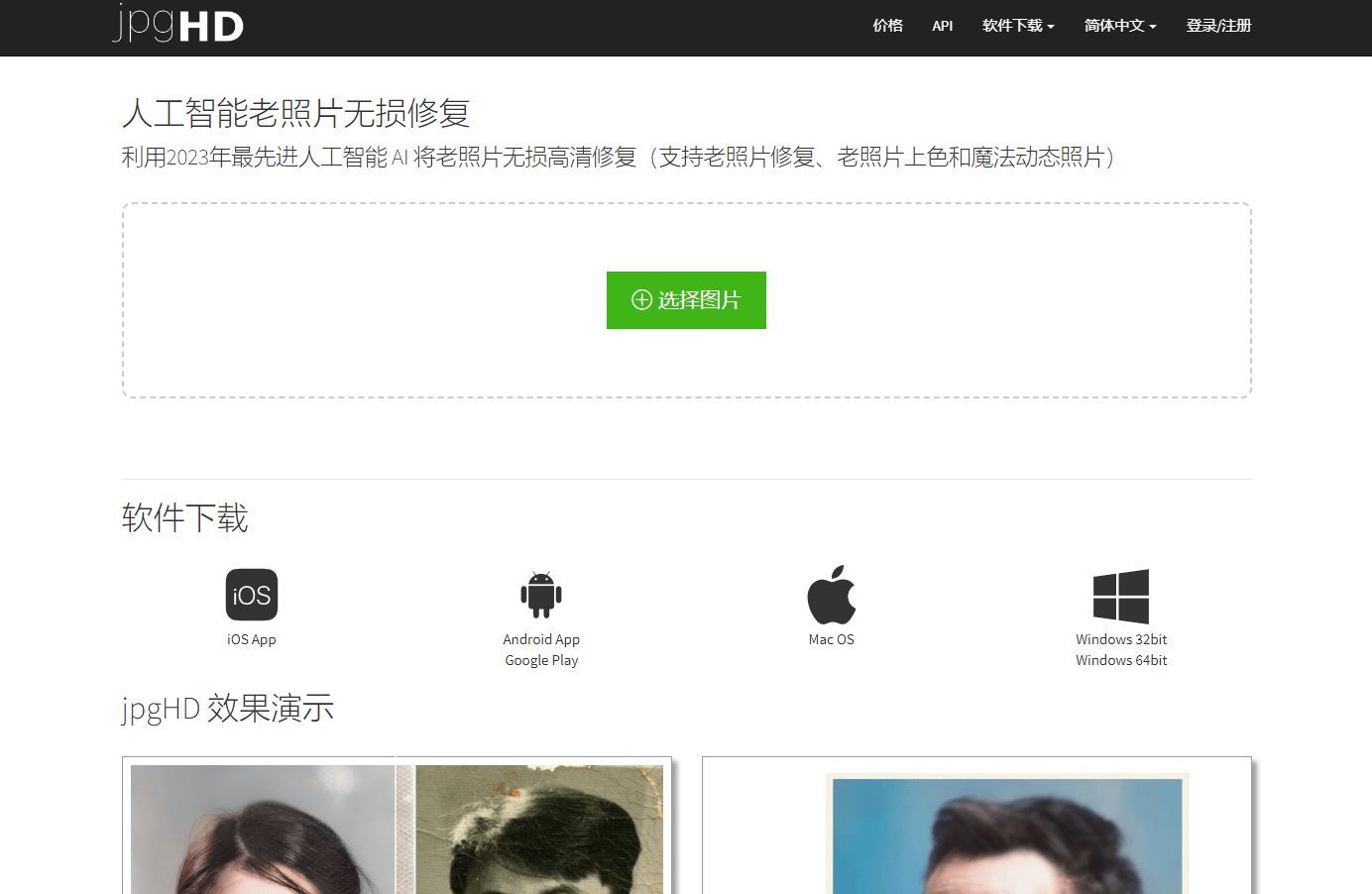
Task: Open the Google Play link
Action: point(541,660)
